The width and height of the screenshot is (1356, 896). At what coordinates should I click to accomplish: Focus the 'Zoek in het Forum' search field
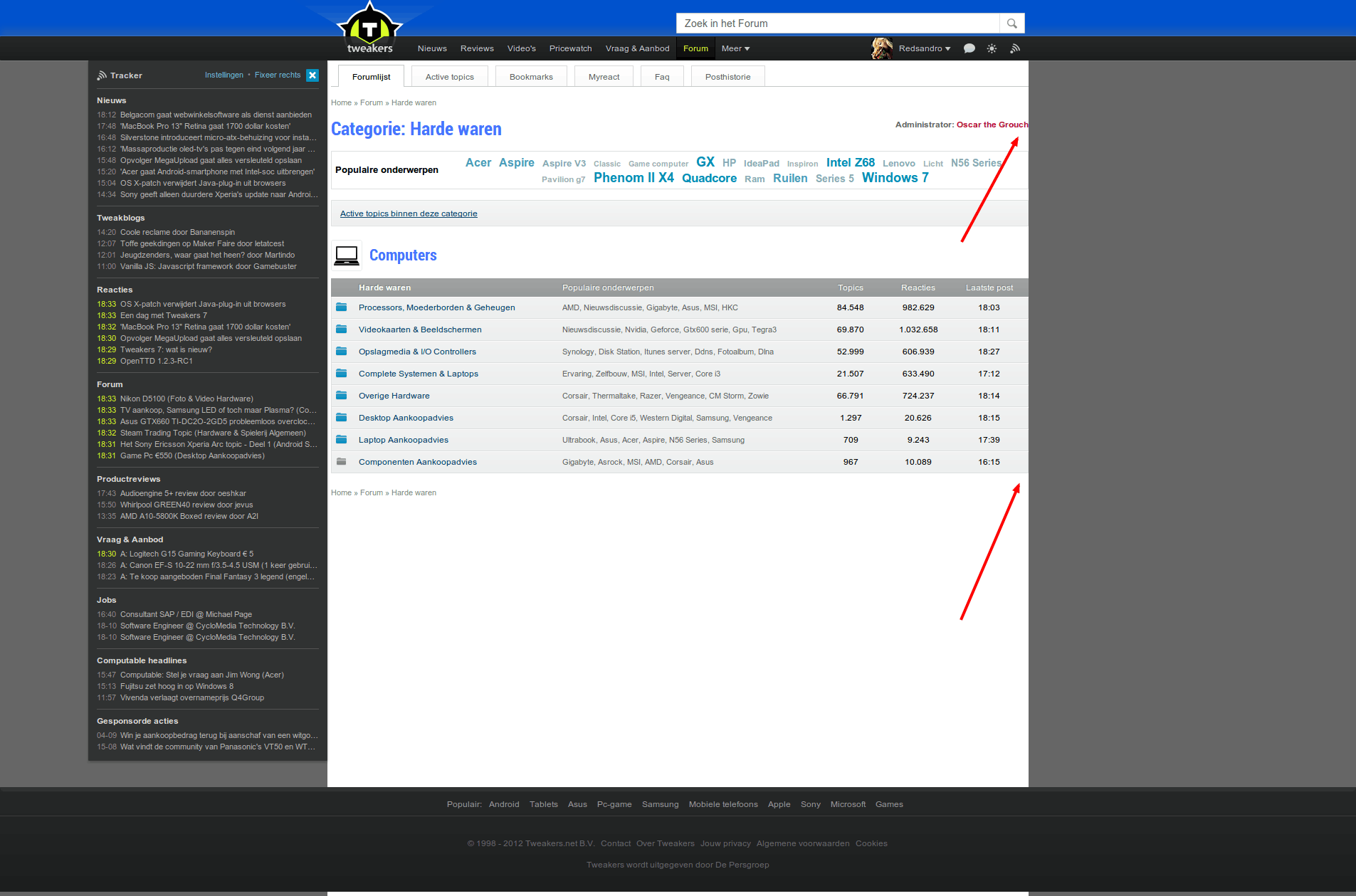click(x=839, y=23)
